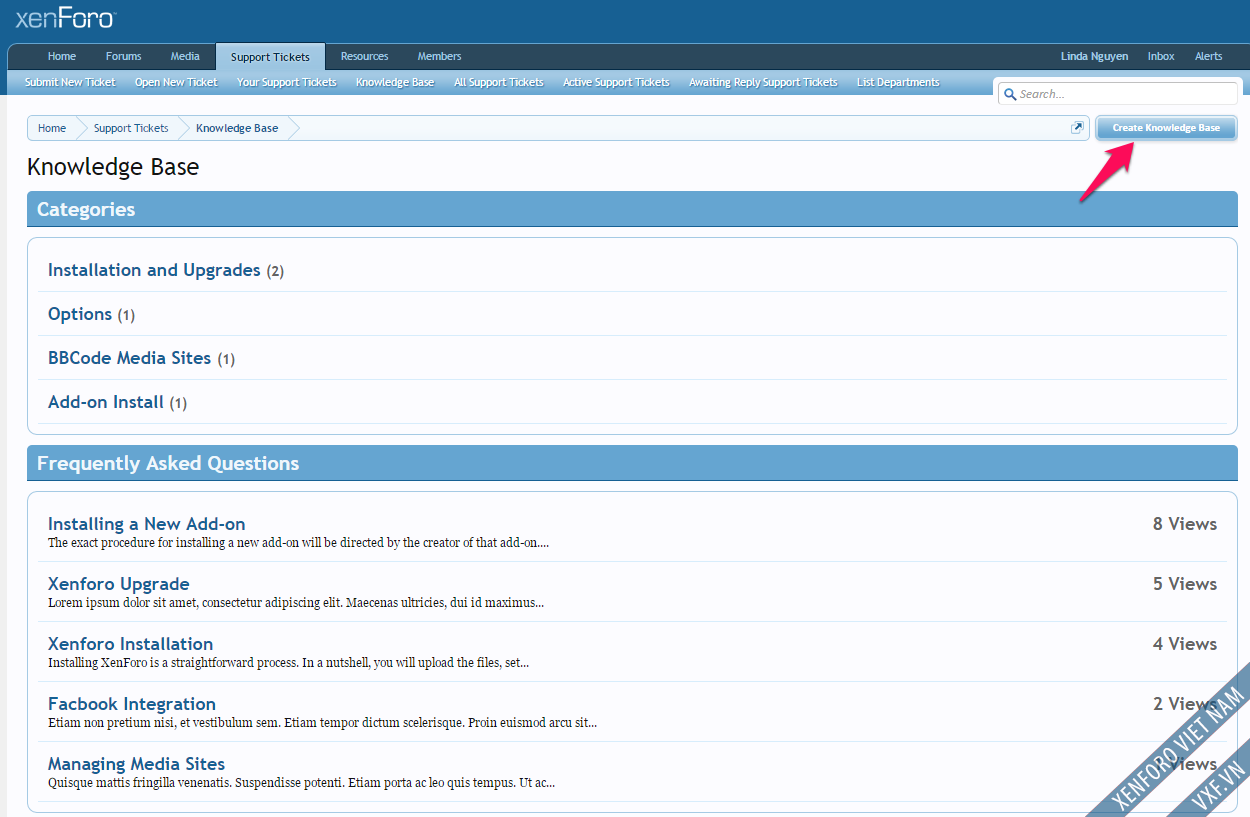Check the Inbox
Screen dimensions: 1250x817
click(1161, 56)
